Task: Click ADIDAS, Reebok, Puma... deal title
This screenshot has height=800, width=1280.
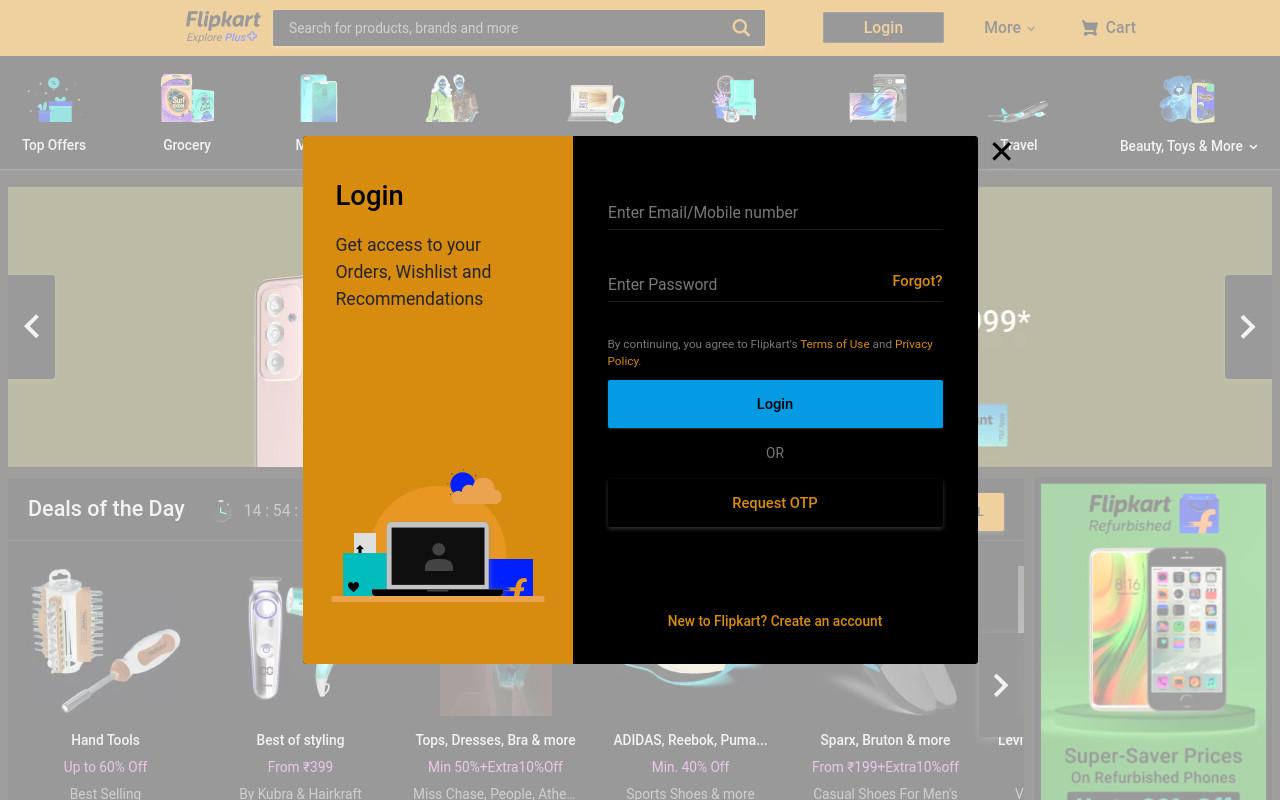Action: pos(690,740)
